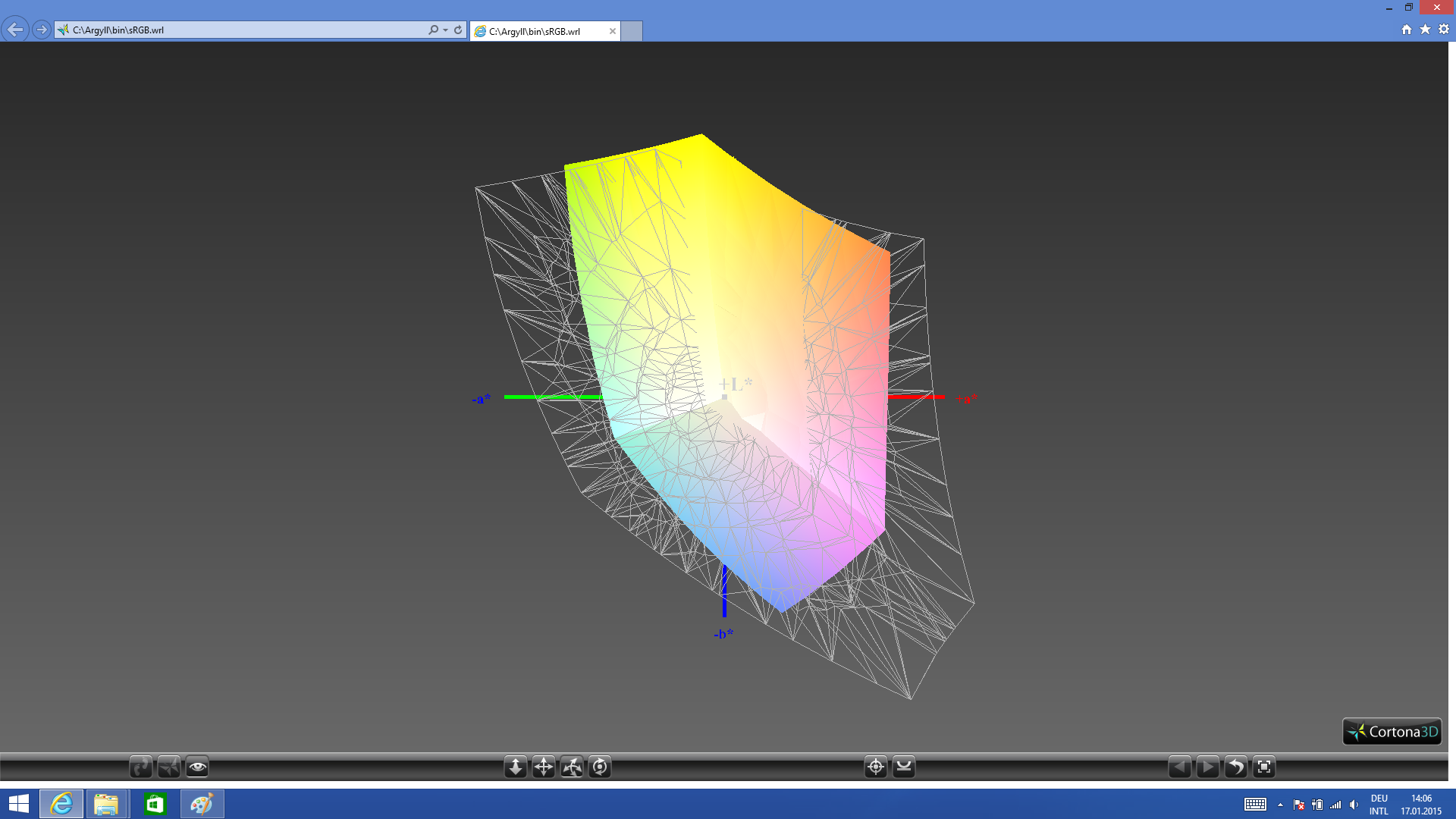Select the Cortona fly navigation mode
The height and width of the screenshot is (819, 1456).
click(169, 767)
